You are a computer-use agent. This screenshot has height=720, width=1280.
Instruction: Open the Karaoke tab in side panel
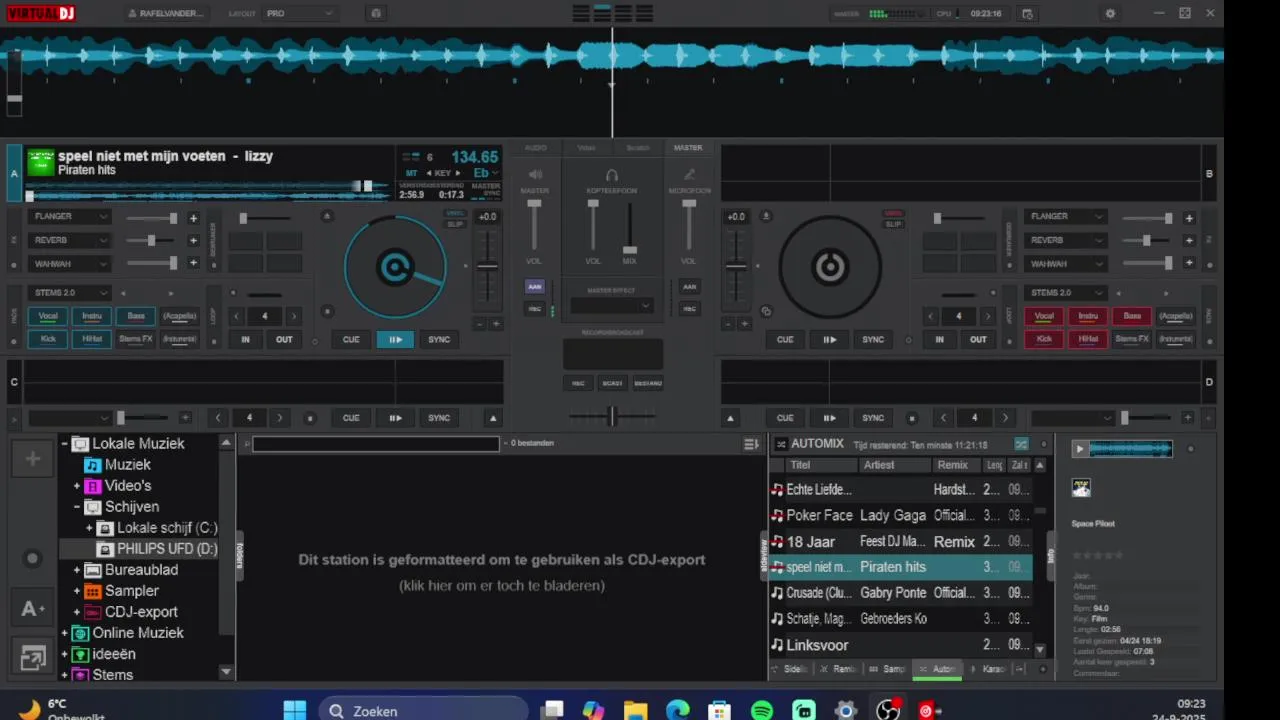(988, 669)
